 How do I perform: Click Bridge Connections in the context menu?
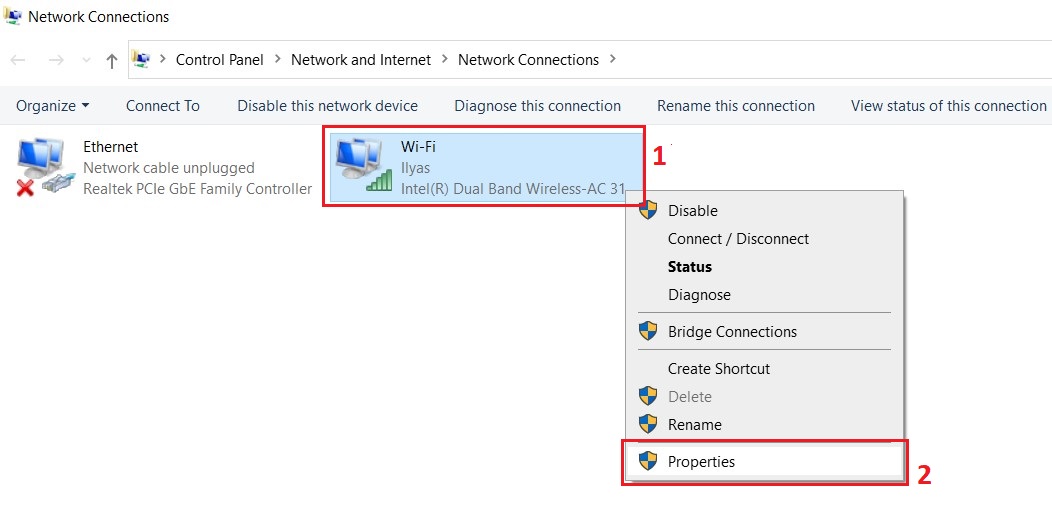click(x=732, y=332)
